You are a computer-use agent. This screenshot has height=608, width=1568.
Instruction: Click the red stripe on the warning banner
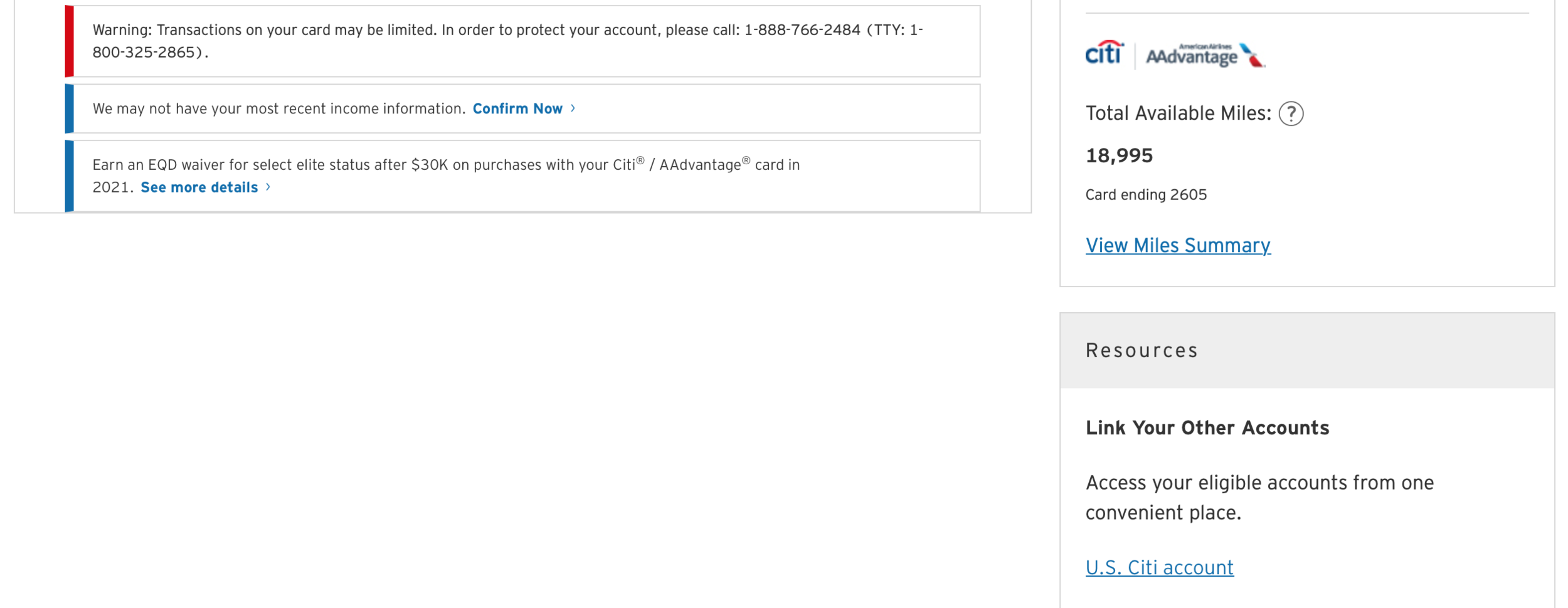click(x=69, y=41)
